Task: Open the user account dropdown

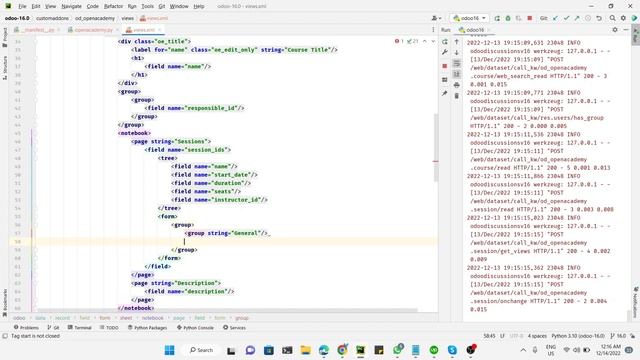Action: tap(436, 18)
